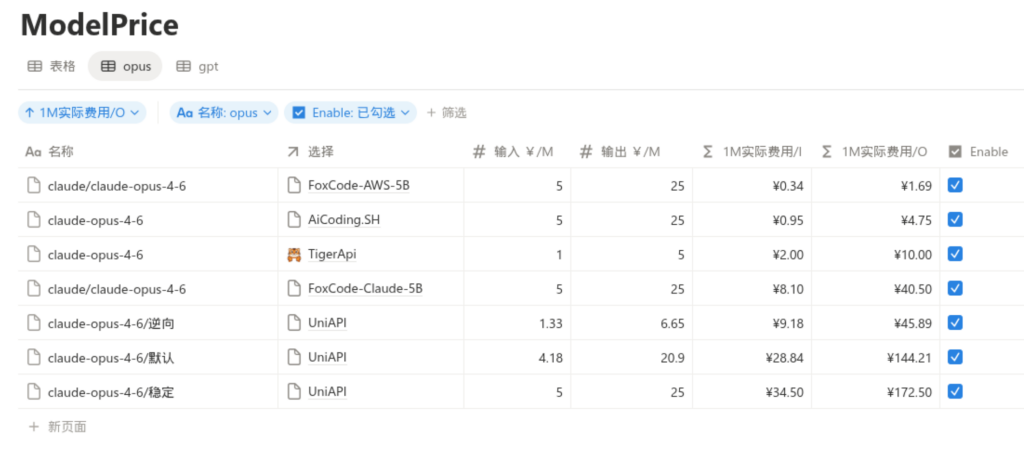This screenshot has height=454, width=1024.
Task: Click the TigerApi tiger emoji icon
Action: pos(294,254)
